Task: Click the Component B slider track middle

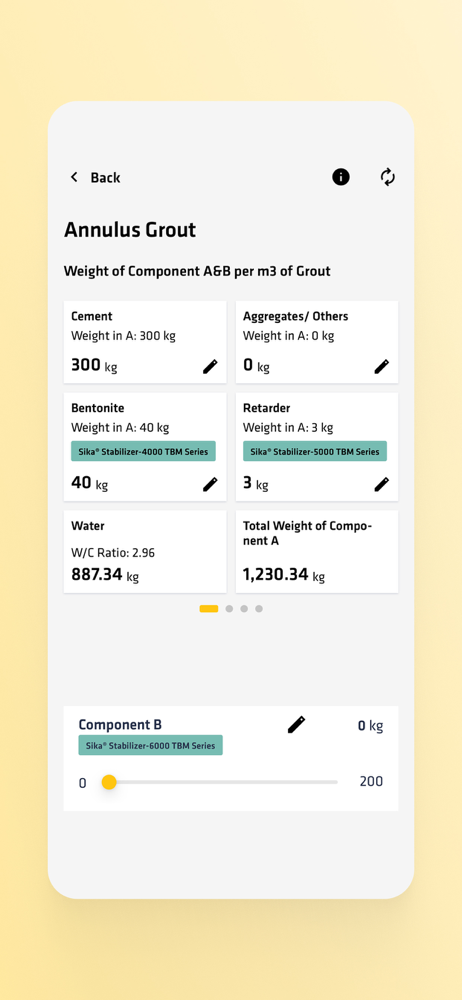Action: click(x=220, y=782)
